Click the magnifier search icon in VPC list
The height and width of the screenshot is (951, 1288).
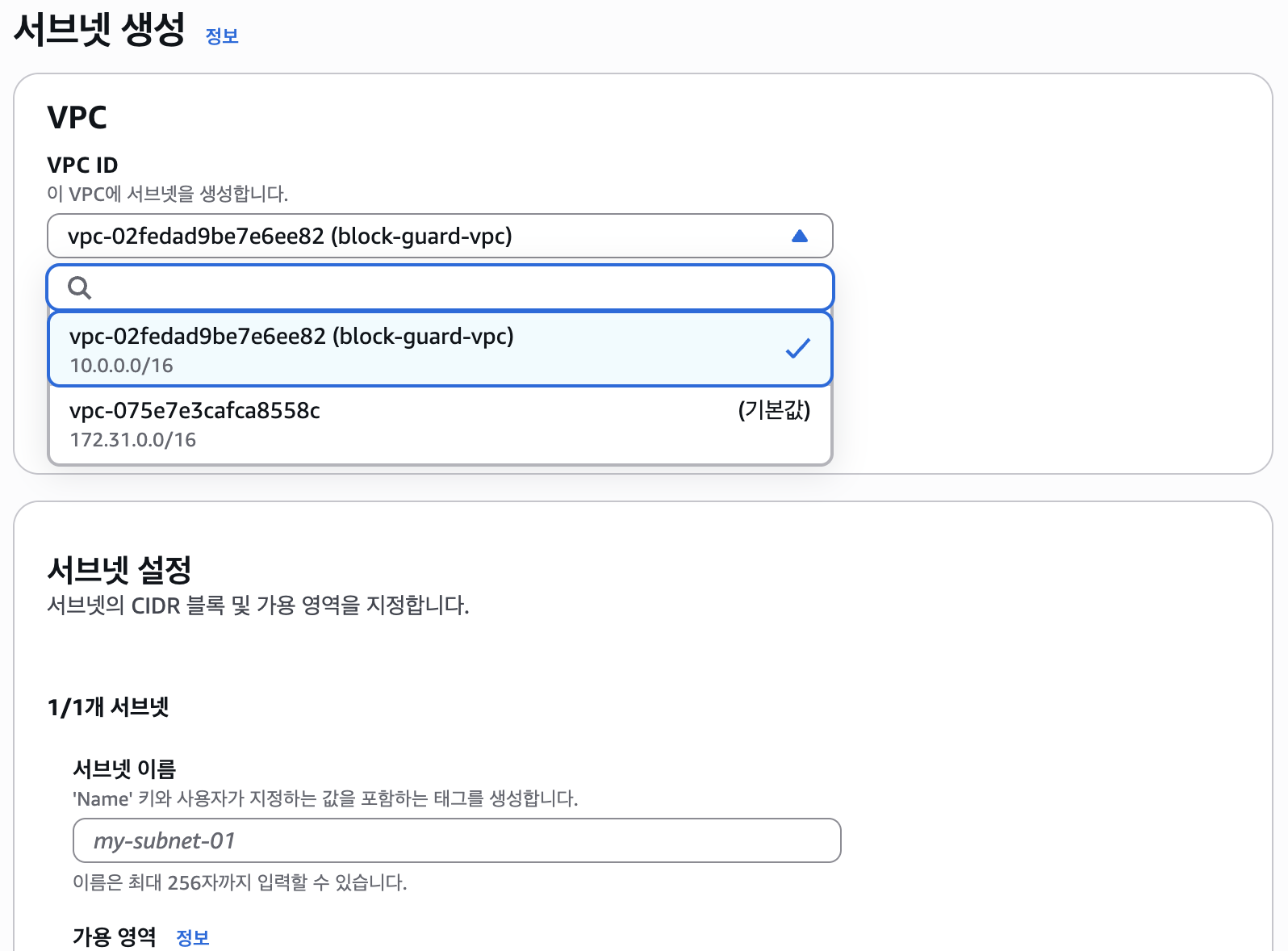[x=79, y=287]
